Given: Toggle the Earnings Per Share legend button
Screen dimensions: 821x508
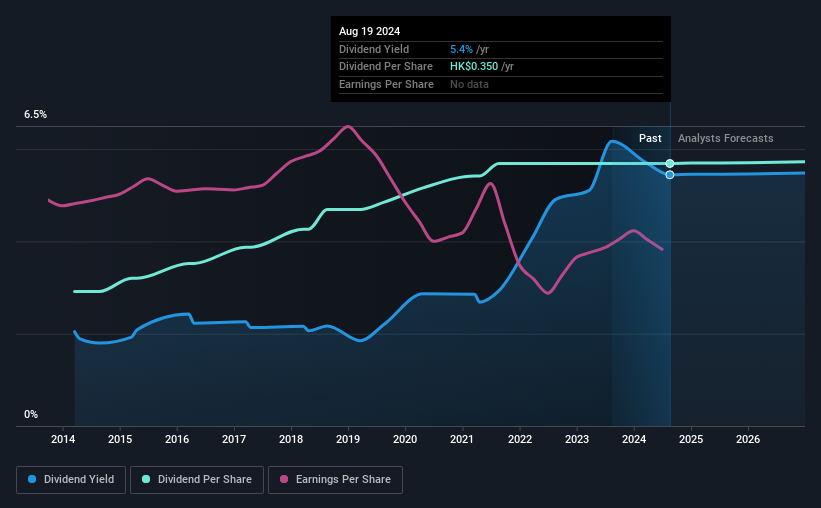Looking at the screenshot, I should click(x=335, y=480).
